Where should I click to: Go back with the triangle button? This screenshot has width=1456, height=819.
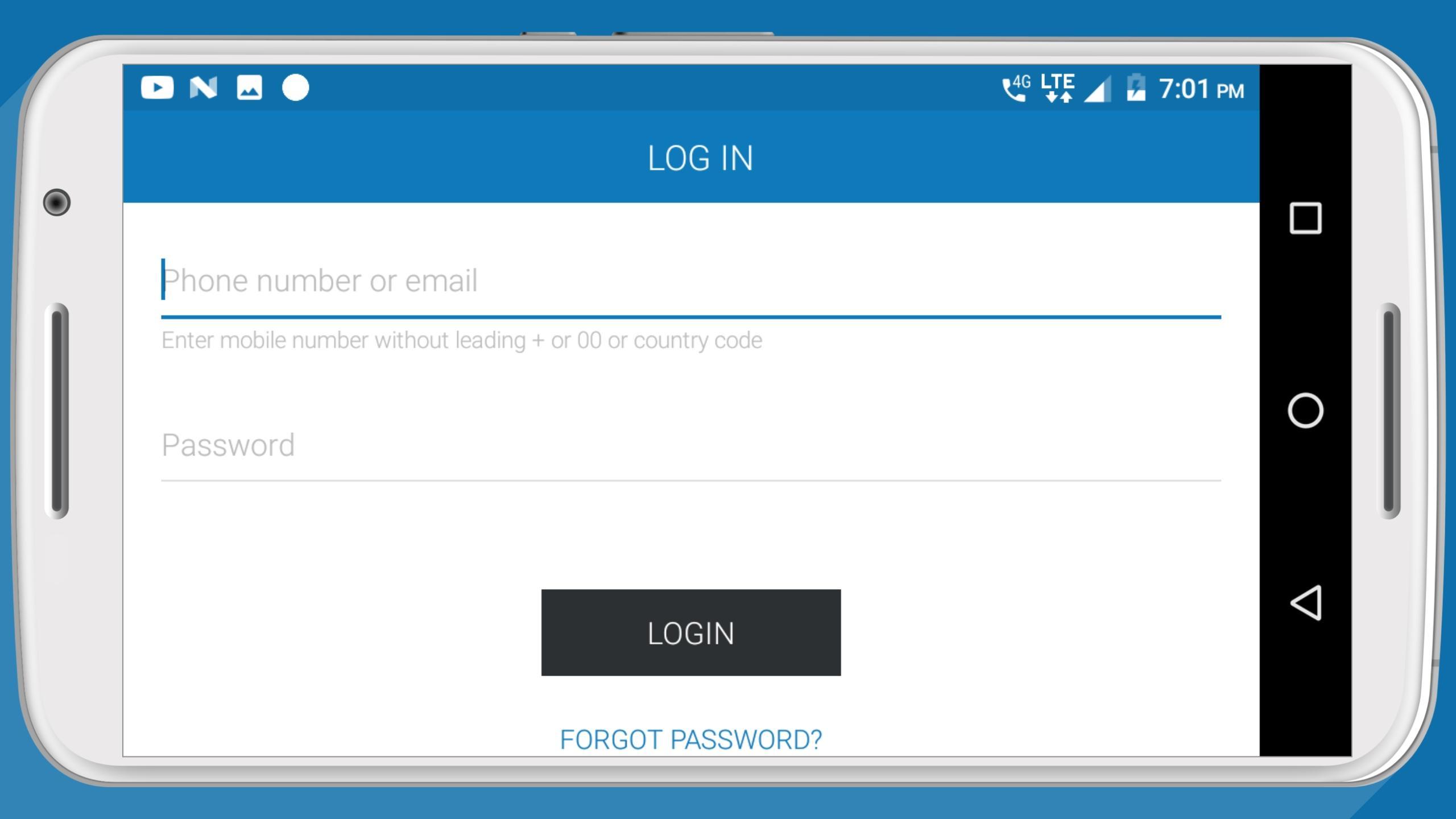(1305, 602)
